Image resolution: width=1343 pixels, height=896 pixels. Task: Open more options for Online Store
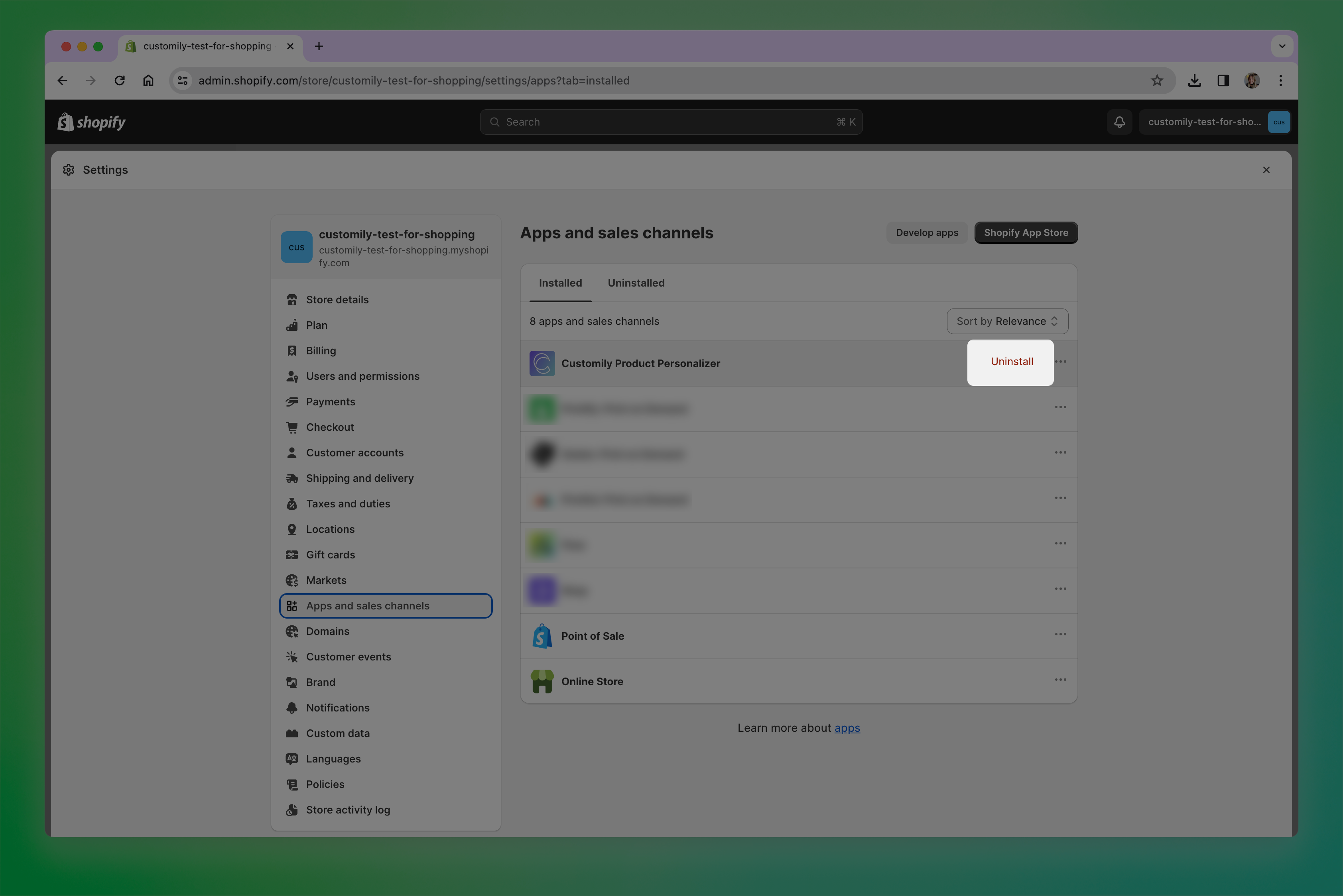click(x=1060, y=680)
